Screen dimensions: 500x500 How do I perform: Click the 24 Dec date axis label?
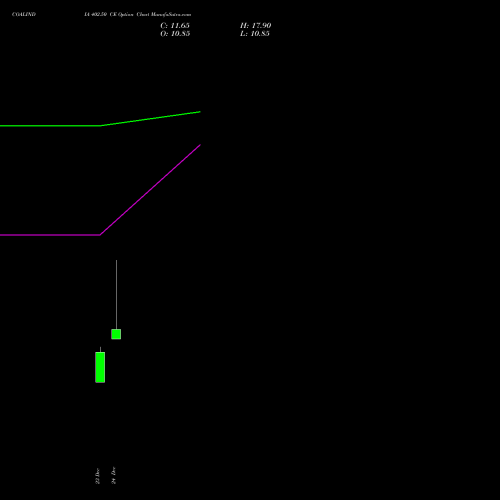(114, 475)
